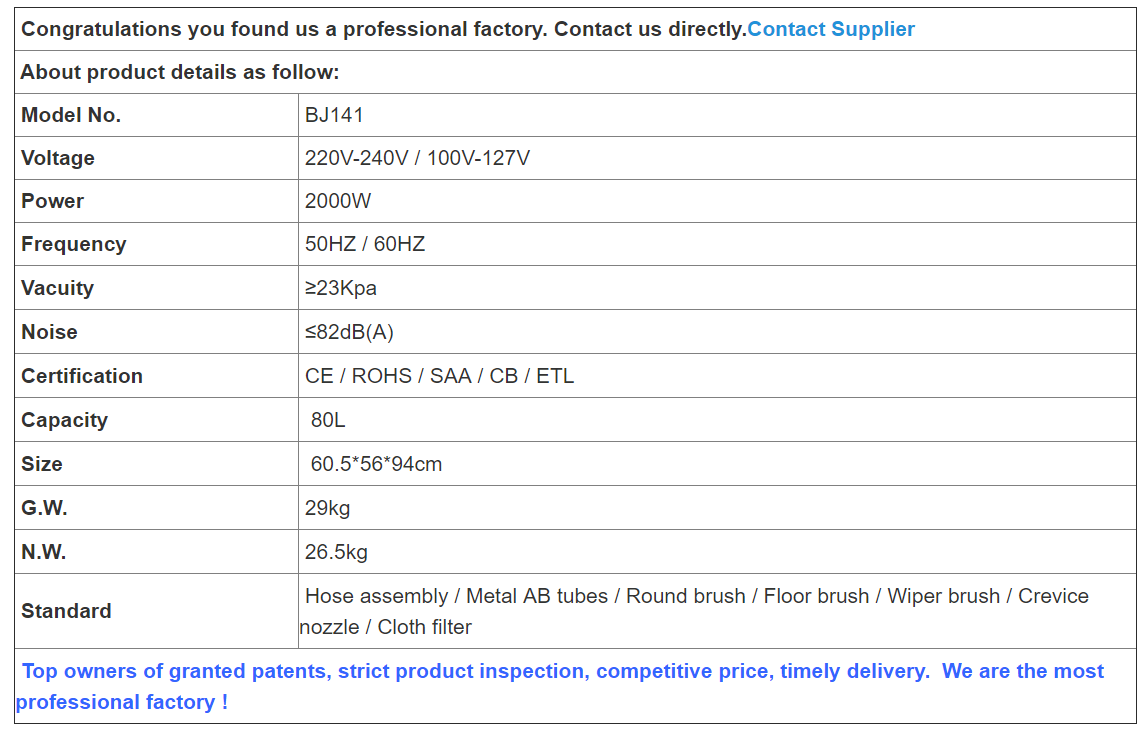The image size is (1144, 731).
Task: Click the 26.5kg net weight value
Action: (x=336, y=552)
